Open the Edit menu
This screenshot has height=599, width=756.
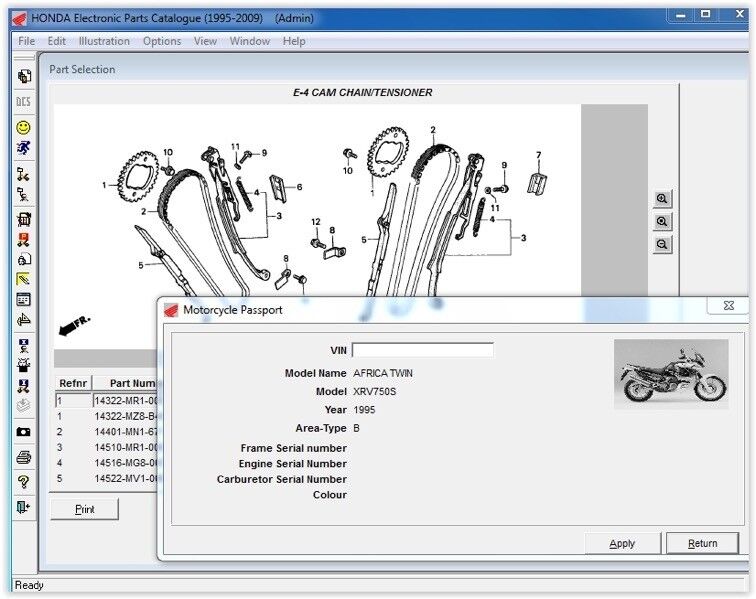click(x=56, y=41)
